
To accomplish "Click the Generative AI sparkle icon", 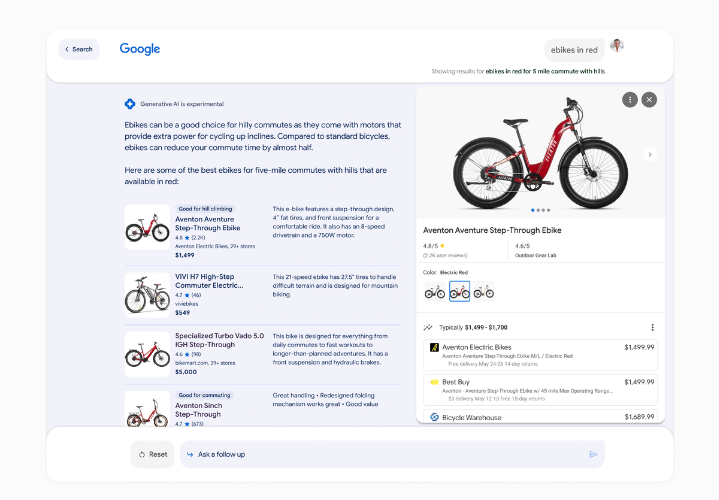I will click(x=130, y=104).
